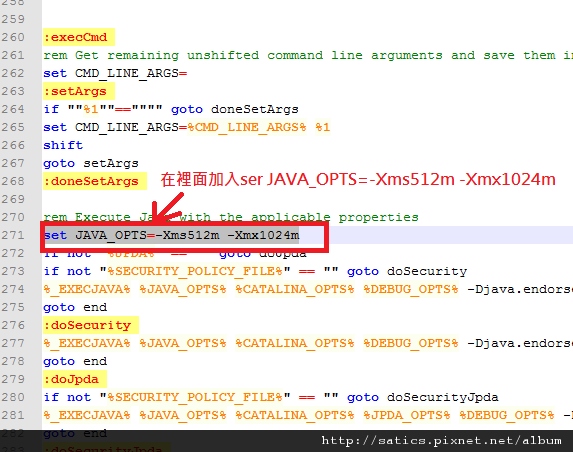Click the 'rem Execute Java' comment on line 270

(231, 217)
